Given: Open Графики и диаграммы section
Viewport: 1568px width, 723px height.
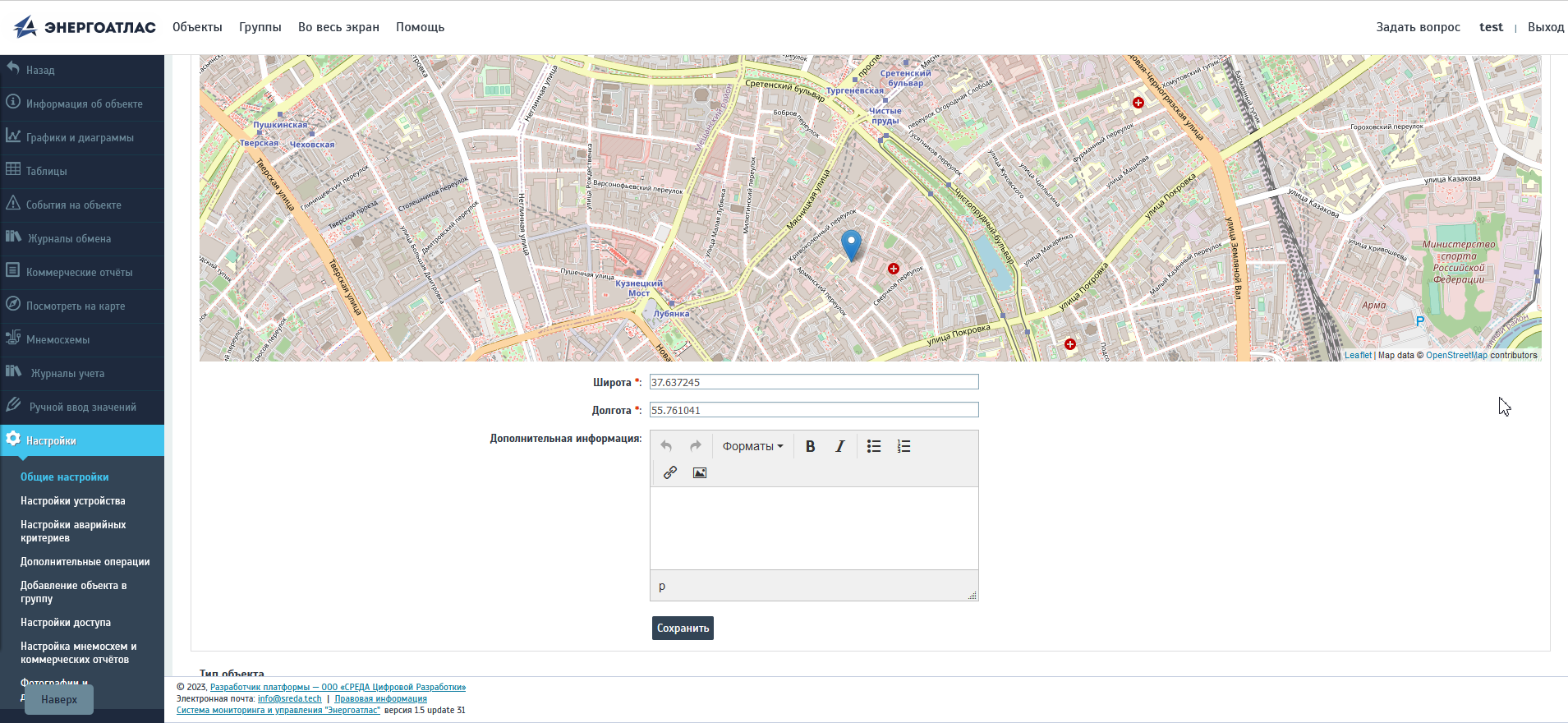Looking at the screenshot, I should [x=80, y=137].
